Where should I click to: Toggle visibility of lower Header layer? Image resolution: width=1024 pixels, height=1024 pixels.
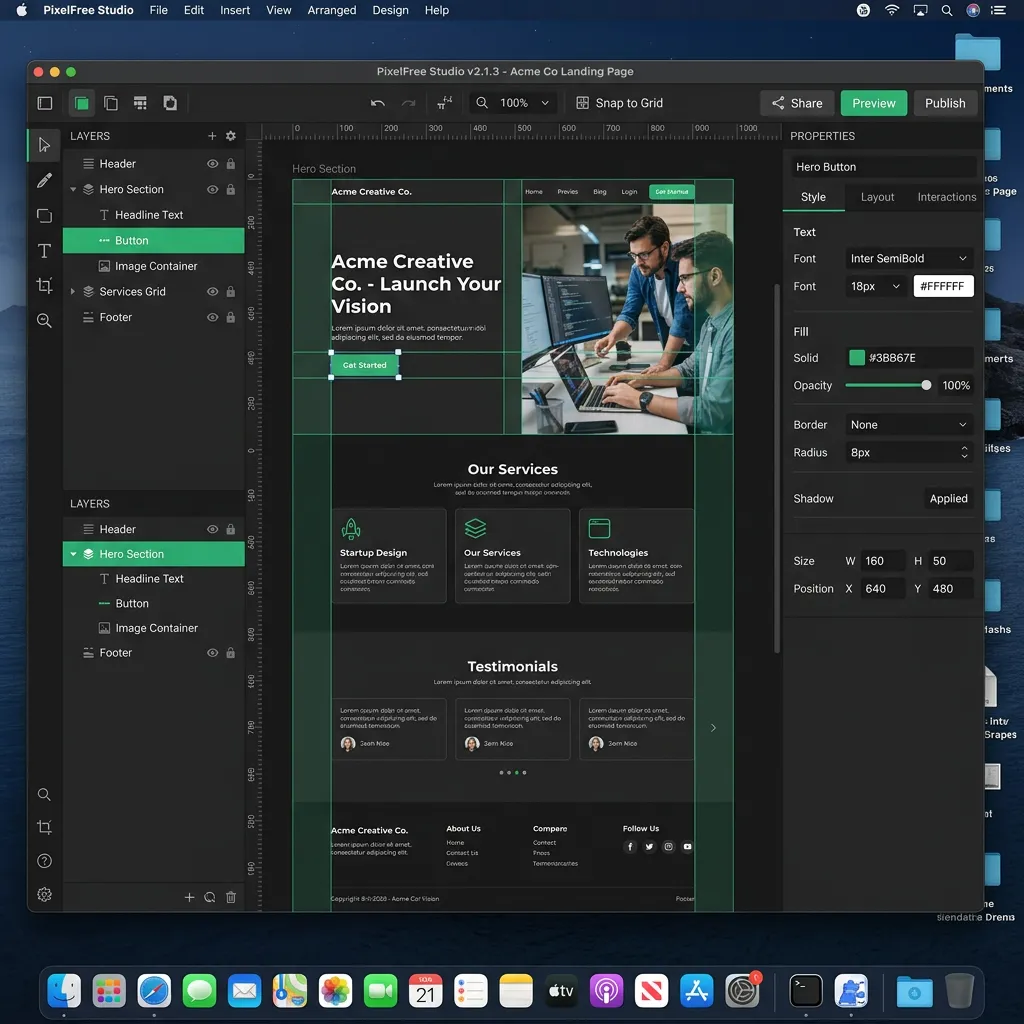(212, 530)
